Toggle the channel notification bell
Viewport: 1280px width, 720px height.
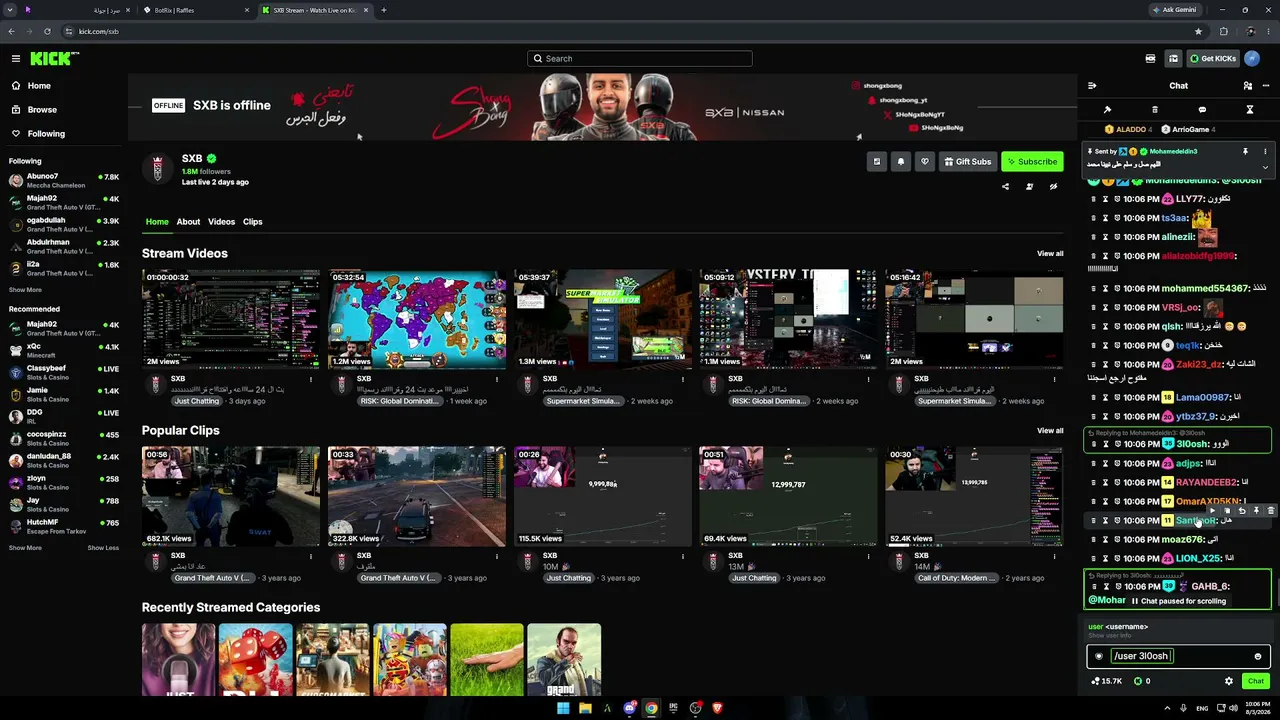point(900,161)
